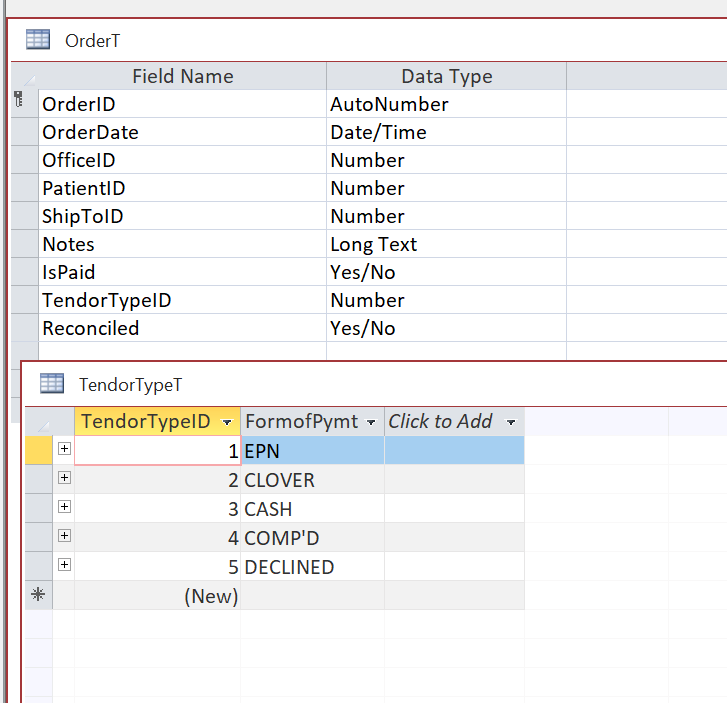Click the PatientID field name cell
This screenshot has width=727, height=703.
click(183, 188)
